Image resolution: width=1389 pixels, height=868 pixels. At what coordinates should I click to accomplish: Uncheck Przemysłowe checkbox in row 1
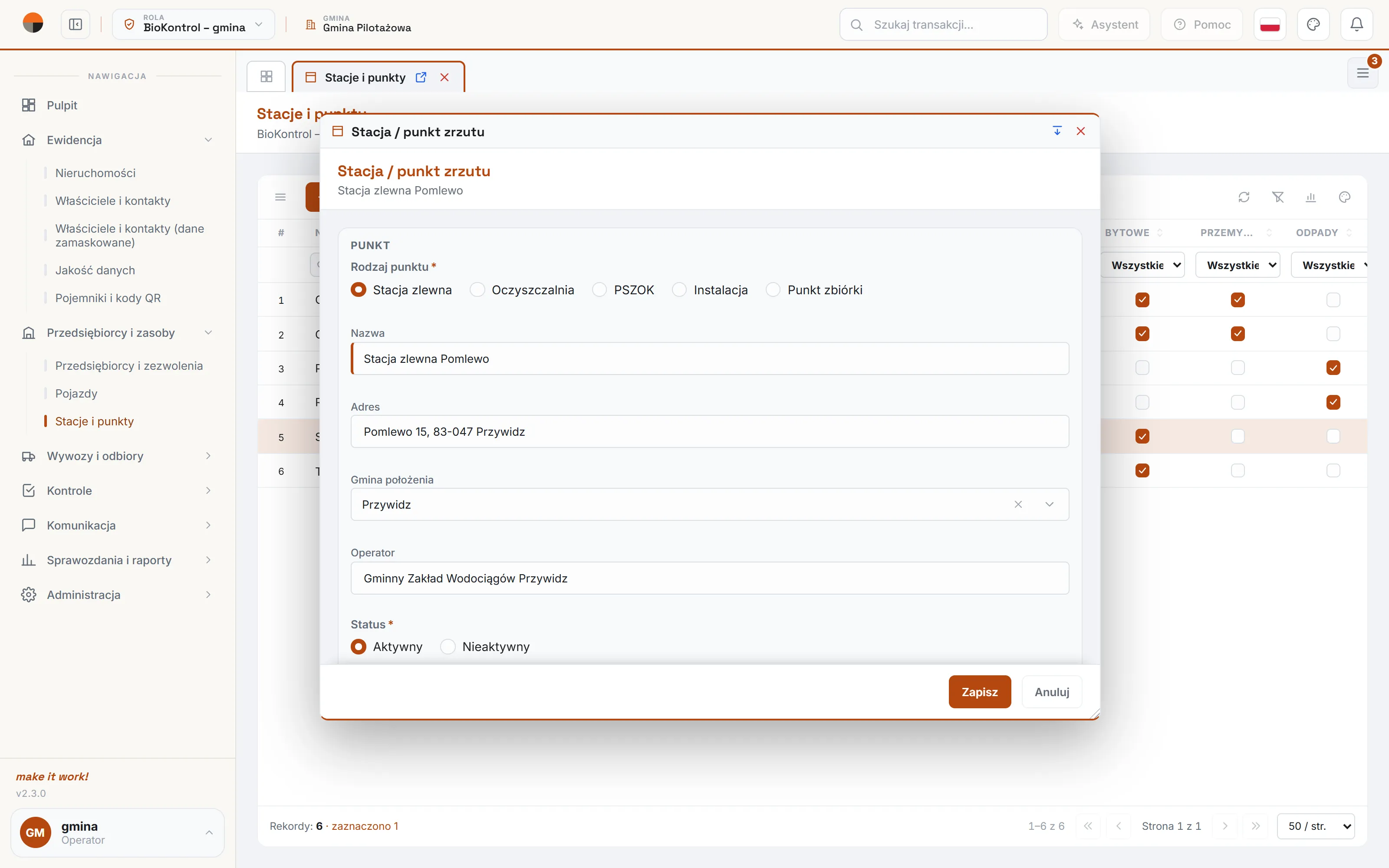(x=1238, y=299)
